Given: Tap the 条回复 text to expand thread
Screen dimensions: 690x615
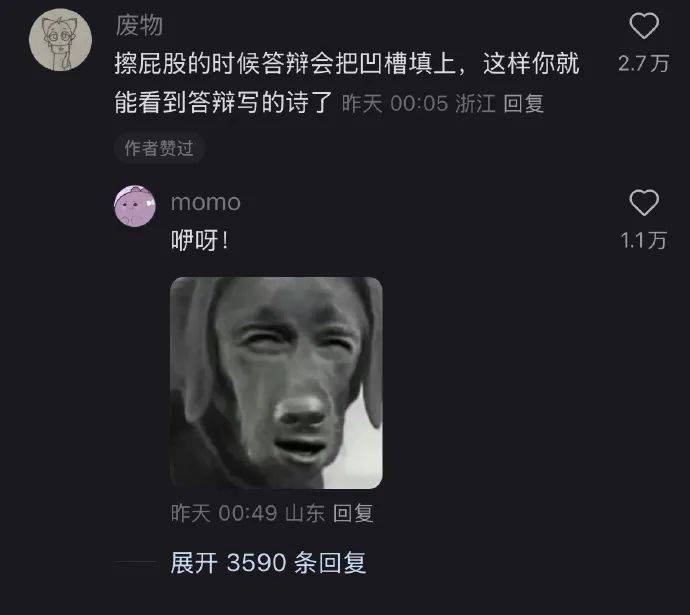Looking at the screenshot, I should pos(330,563).
